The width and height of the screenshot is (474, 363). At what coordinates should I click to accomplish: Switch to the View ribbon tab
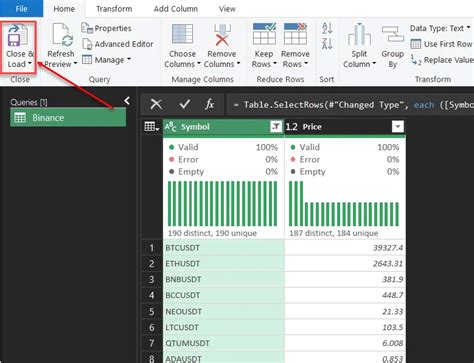pos(227,9)
